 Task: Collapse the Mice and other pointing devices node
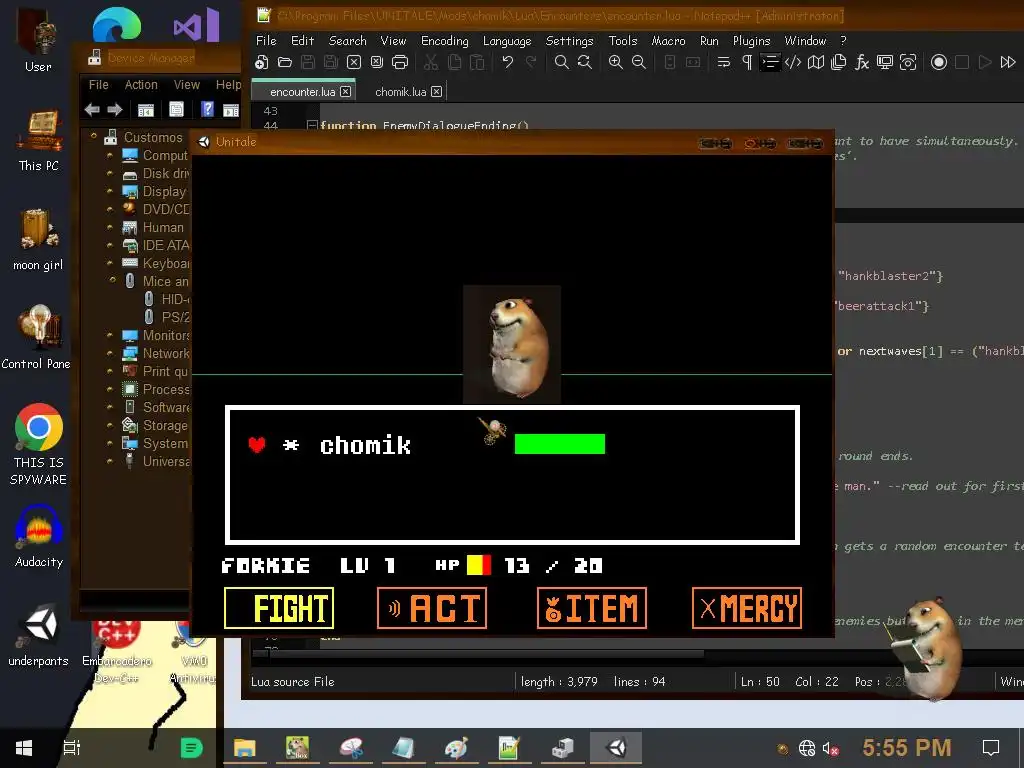pos(113,280)
